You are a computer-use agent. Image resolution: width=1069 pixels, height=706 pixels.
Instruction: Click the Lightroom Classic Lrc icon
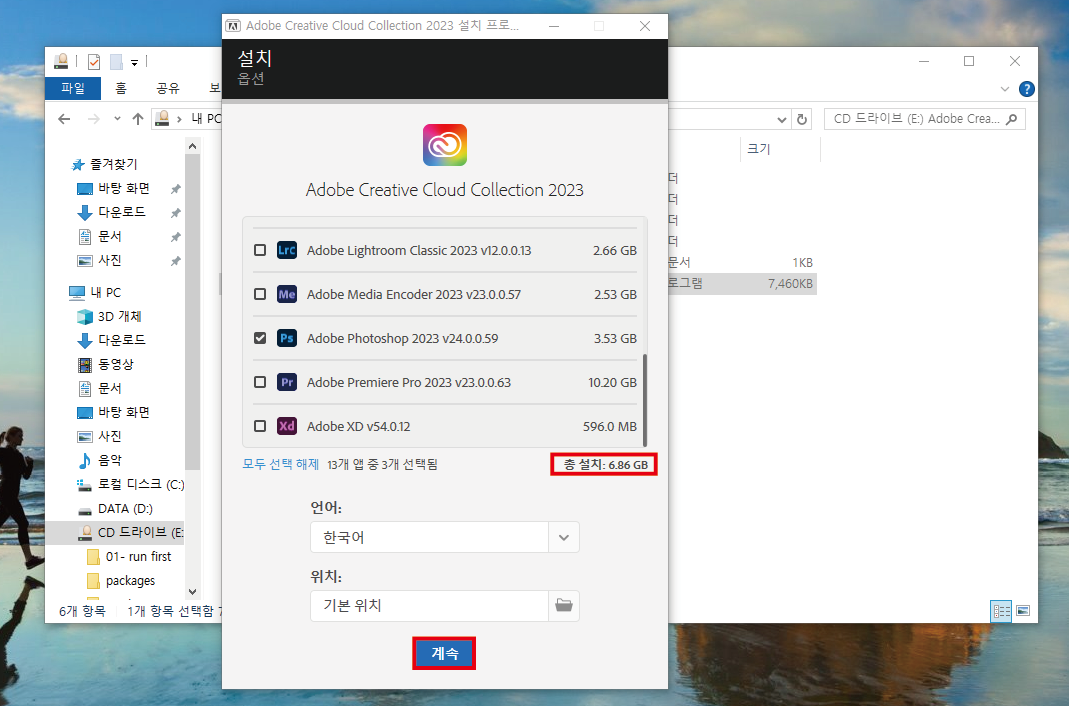287,250
